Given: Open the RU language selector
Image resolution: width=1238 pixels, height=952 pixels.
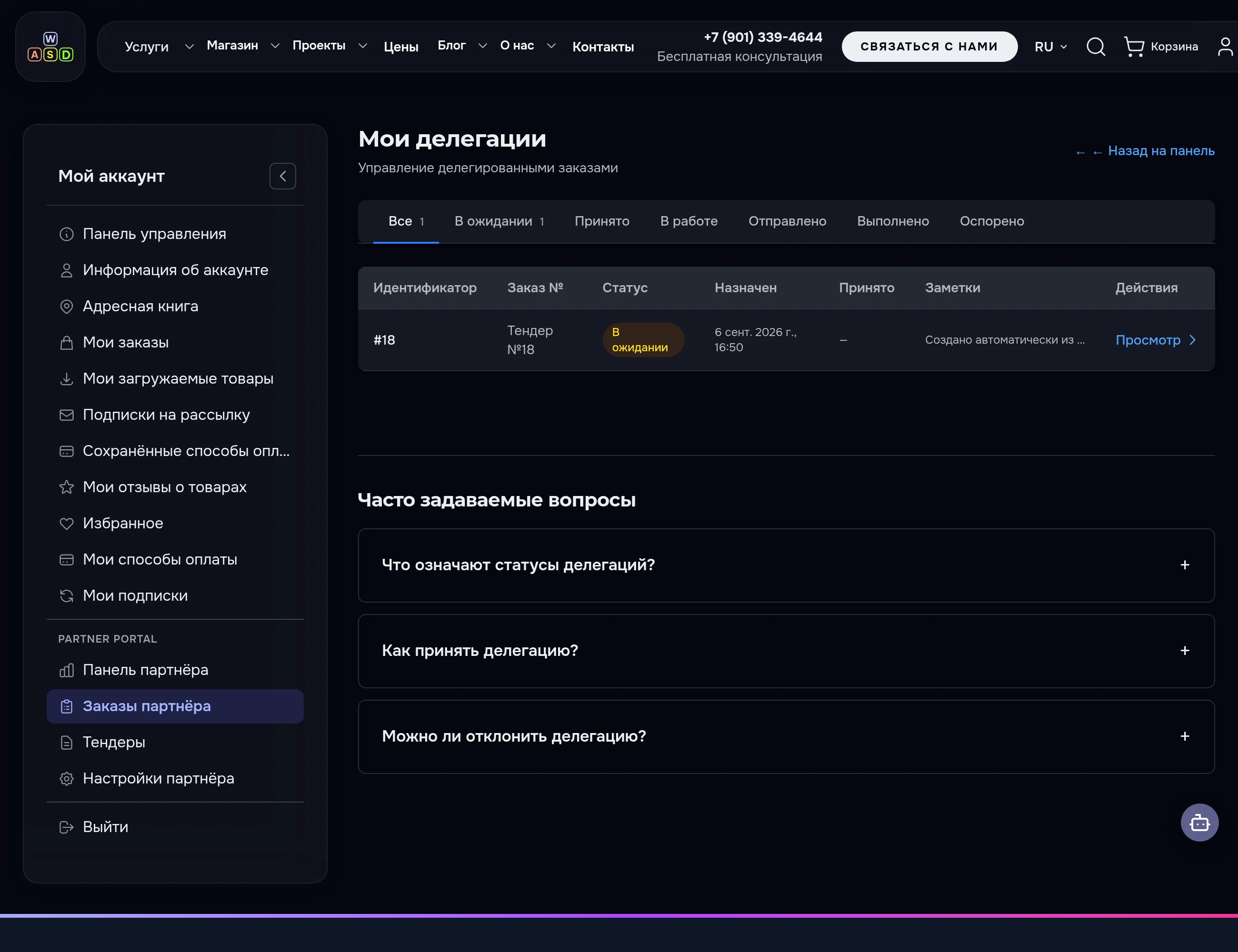Looking at the screenshot, I should tap(1050, 47).
